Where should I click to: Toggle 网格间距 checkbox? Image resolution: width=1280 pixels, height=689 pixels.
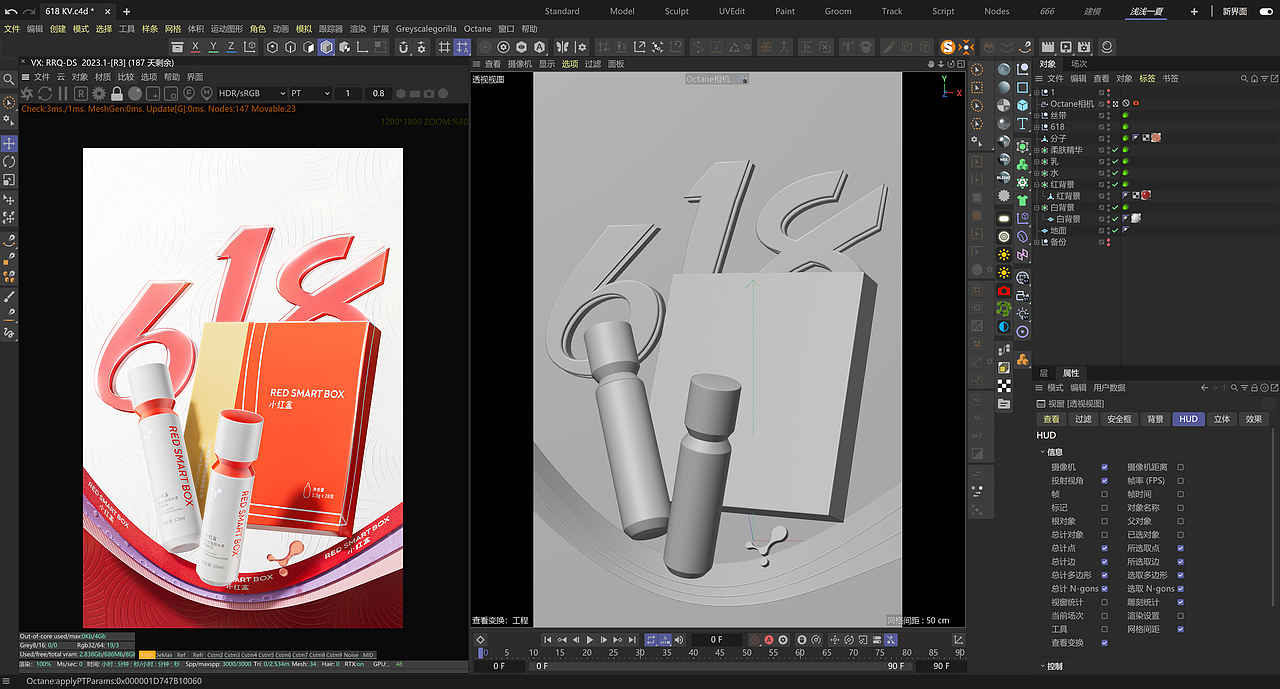pos(1180,629)
